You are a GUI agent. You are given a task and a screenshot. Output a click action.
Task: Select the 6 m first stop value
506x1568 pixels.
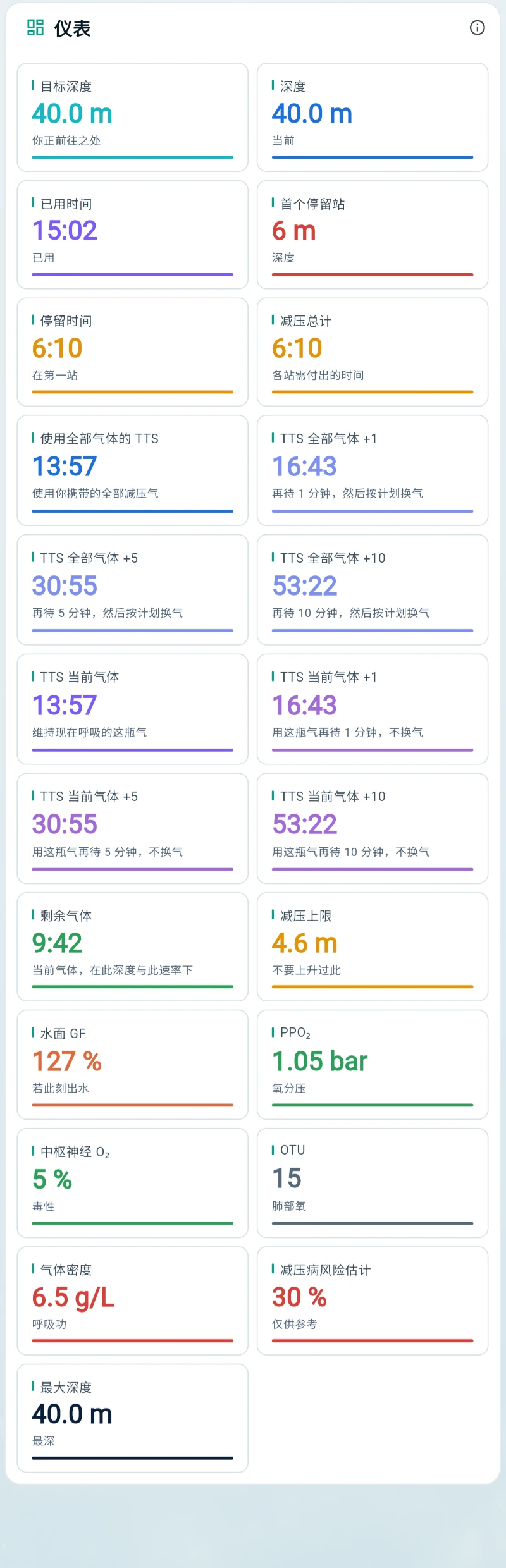tap(294, 231)
